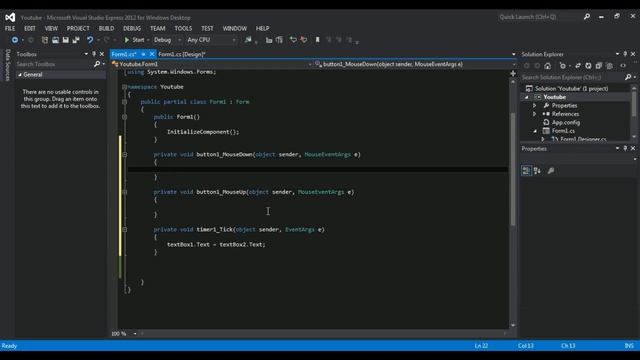Collapse the Youtube project node
This screenshot has width=640, height=360.
tap(527, 97)
